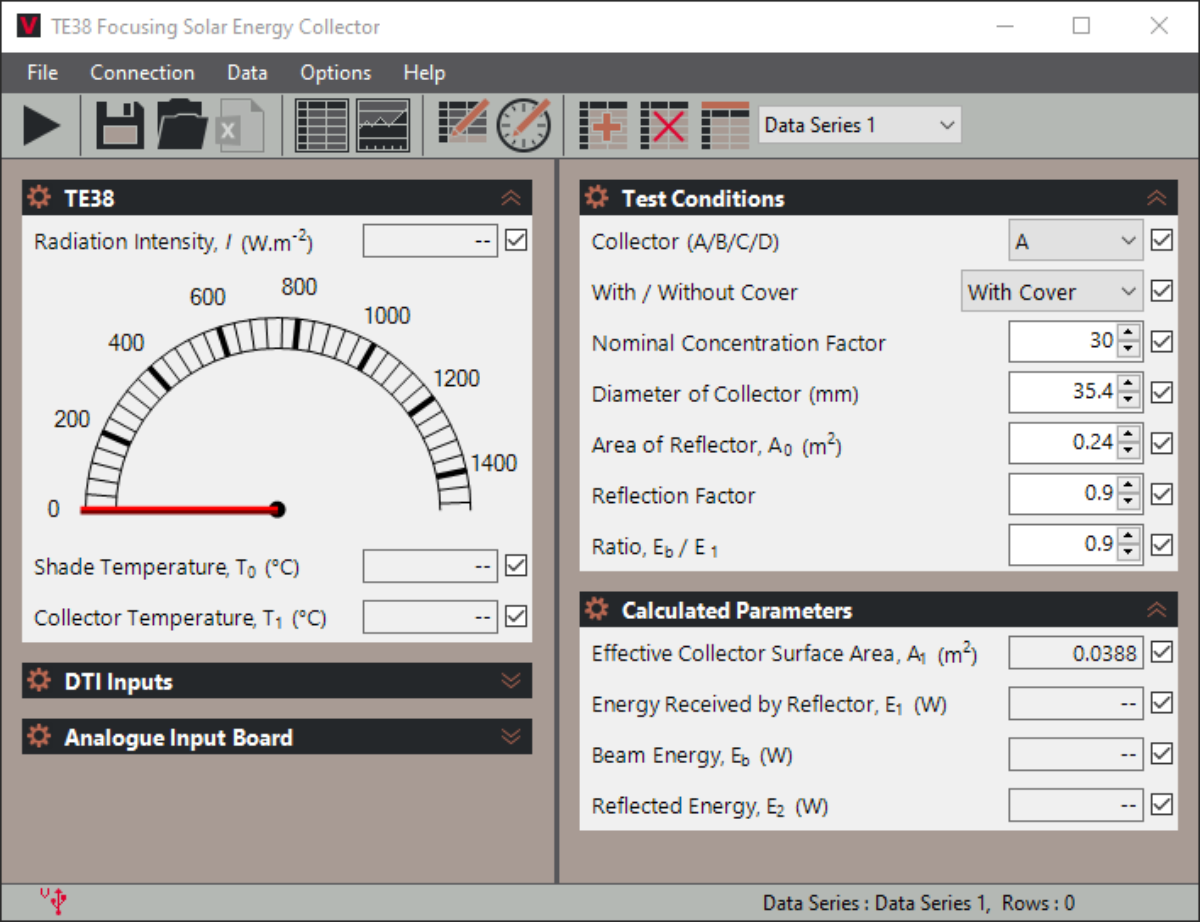This screenshot has height=922, width=1200.
Task: Toggle Nominal Concentration Factor checkbox
Action: coord(1161,342)
